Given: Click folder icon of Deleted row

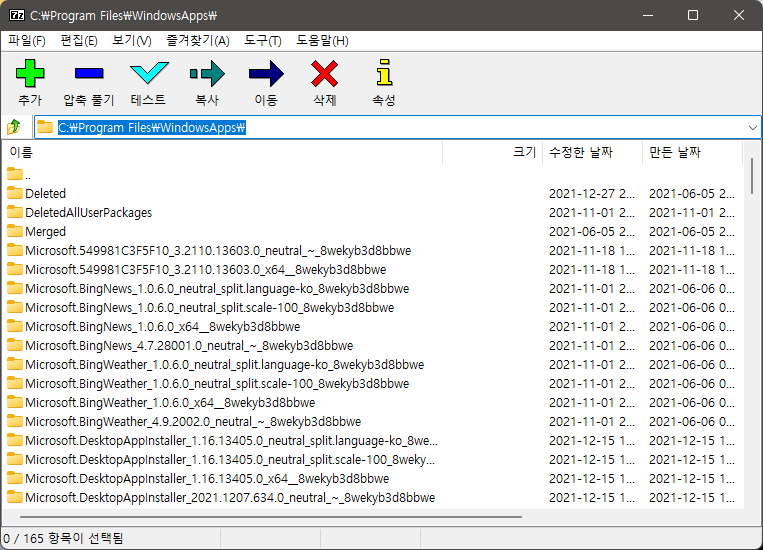Looking at the screenshot, I should tap(15, 193).
